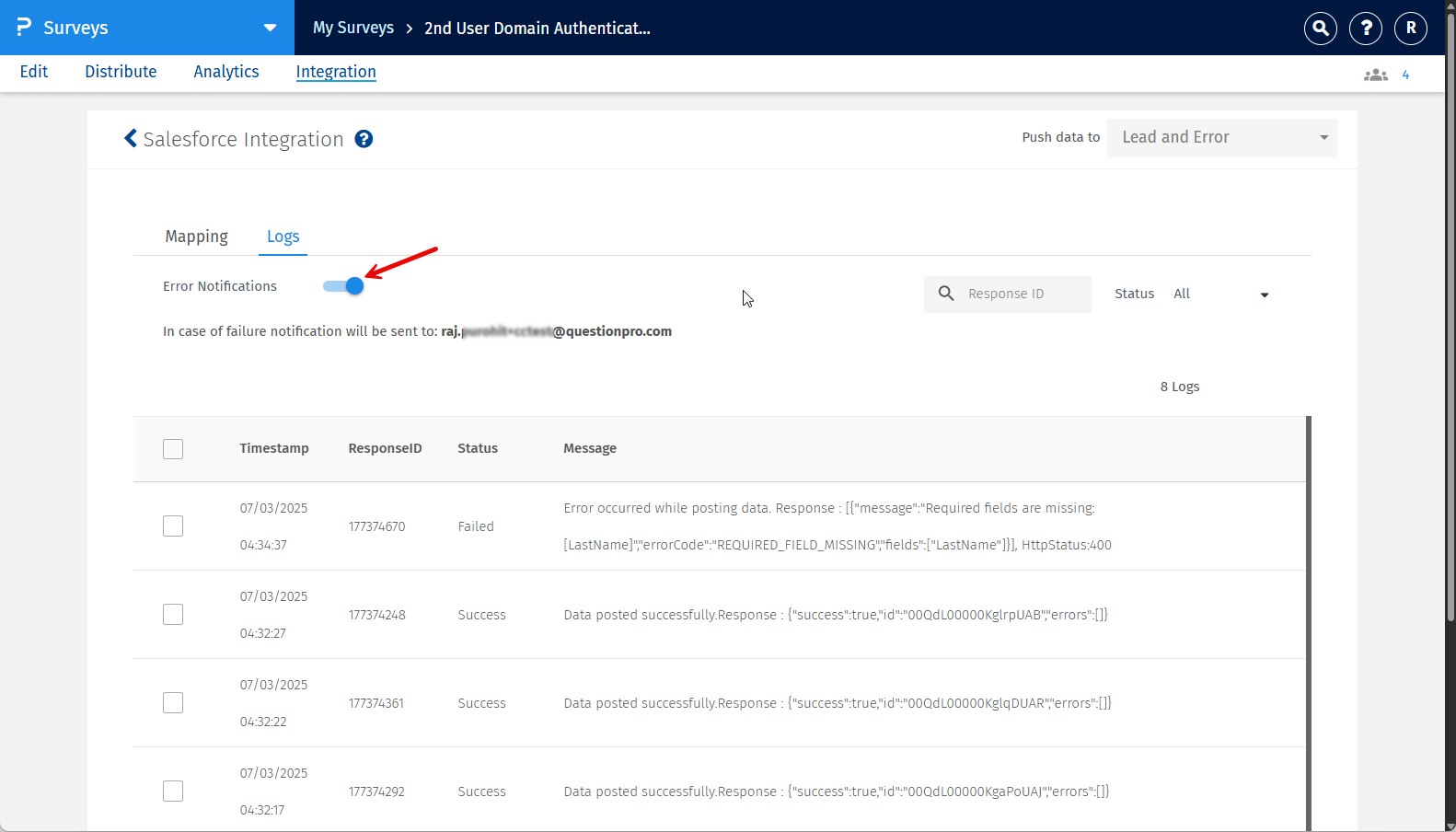
Task: Check the select-all logs checkbox in header
Action: pyautogui.click(x=173, y=449)
